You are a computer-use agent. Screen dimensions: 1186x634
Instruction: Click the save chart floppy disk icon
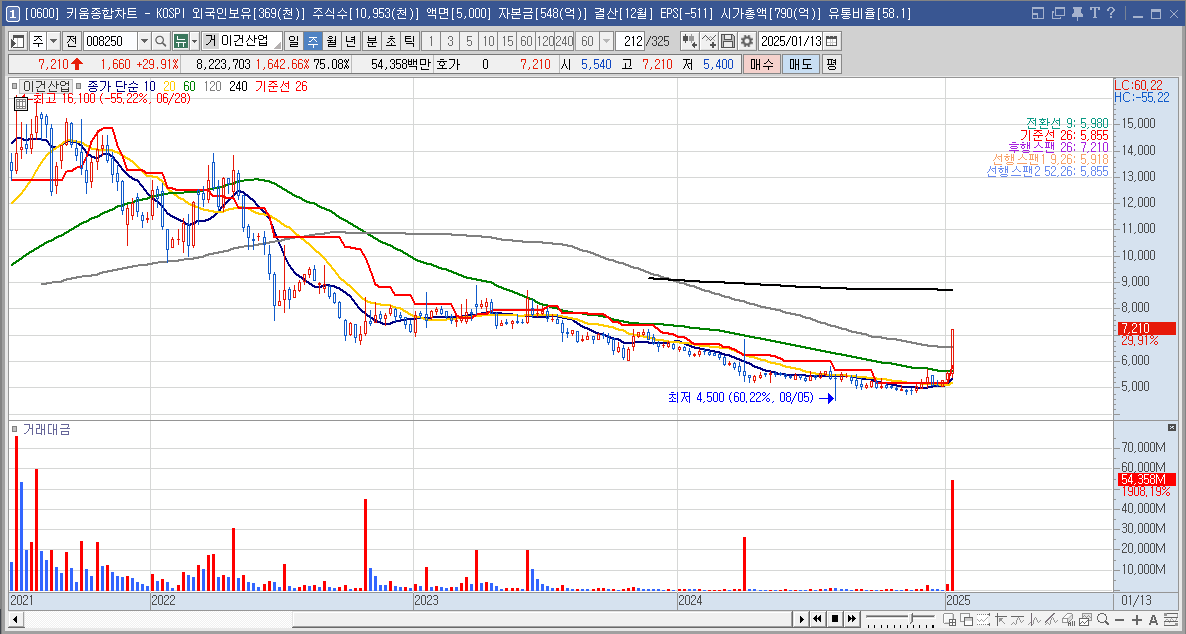click(x=728, y=41)
